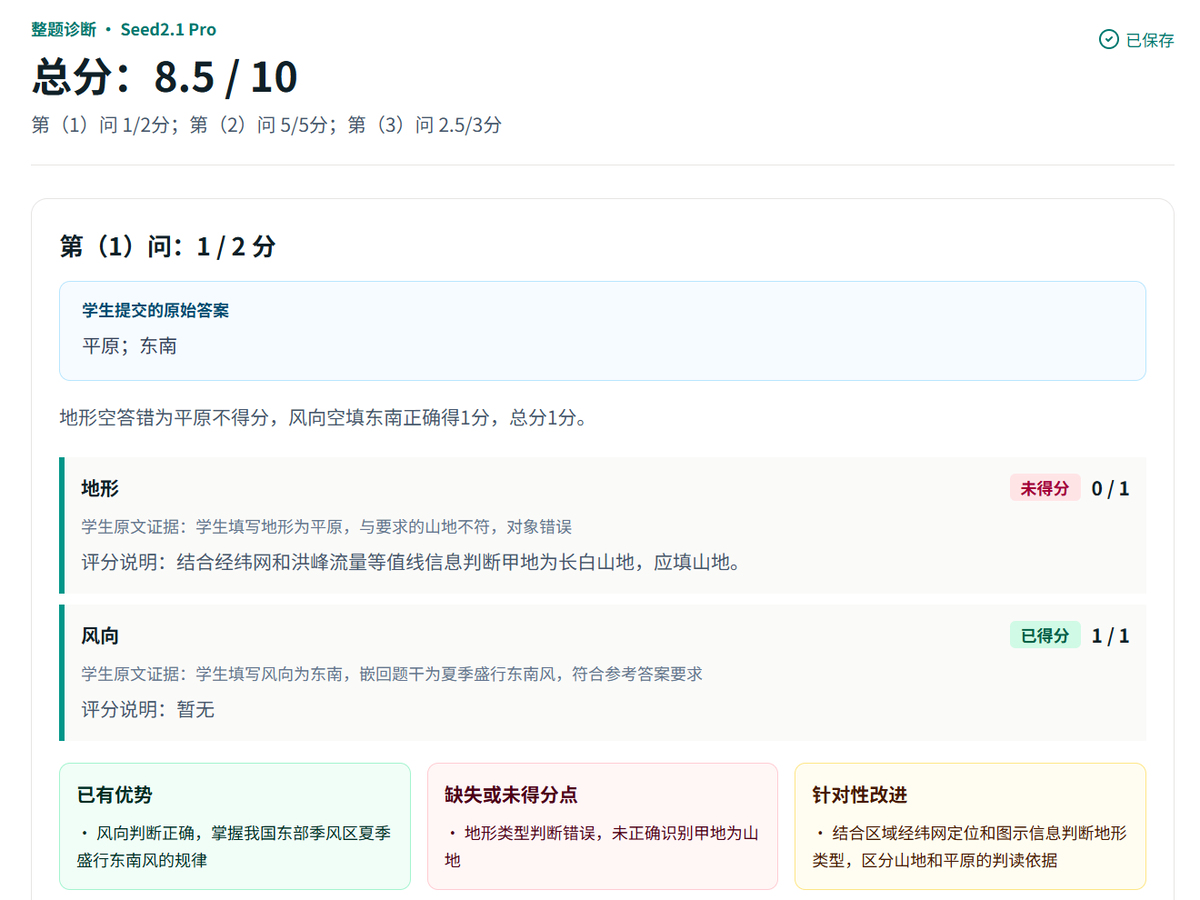The height and width of the screenshot is (900, 1200).
Task: Click the 已有优势 card title
Action: coord(115,795)
